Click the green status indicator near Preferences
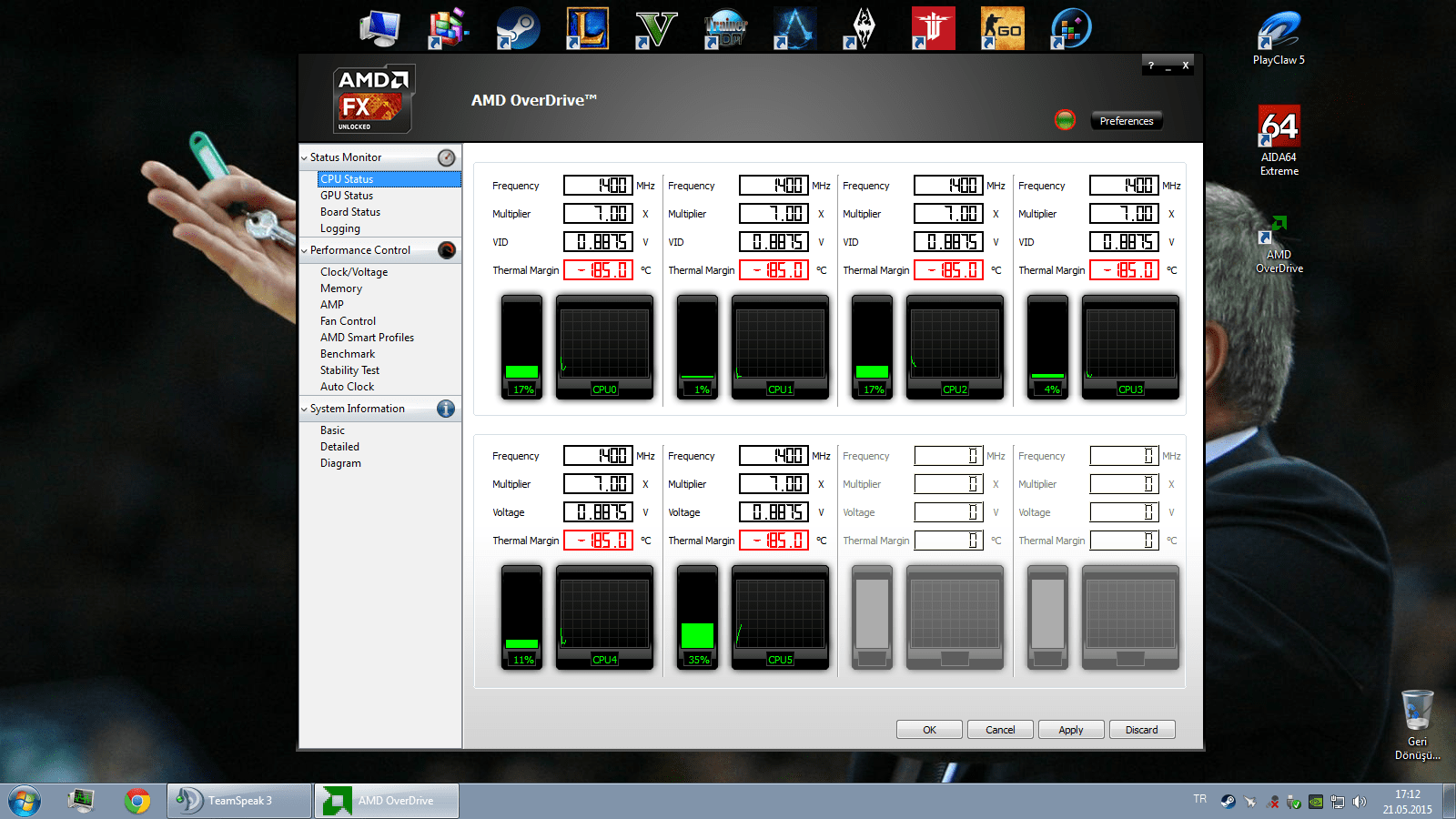Screen dimensions: 1456x819 (1065, 120)
